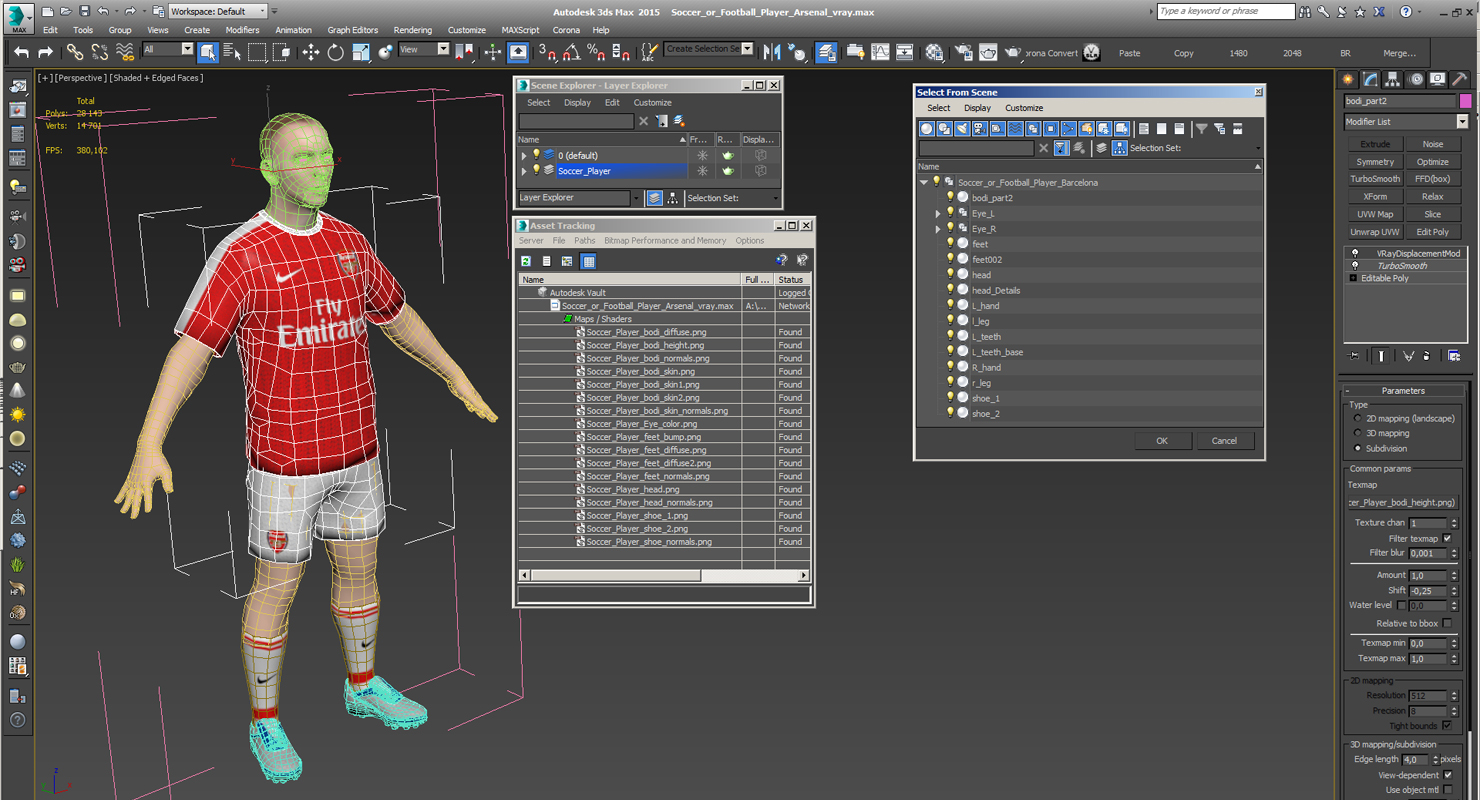Click Cancel in Select From Scene
Screen dimensions: 1480x800
point(1224,441)
